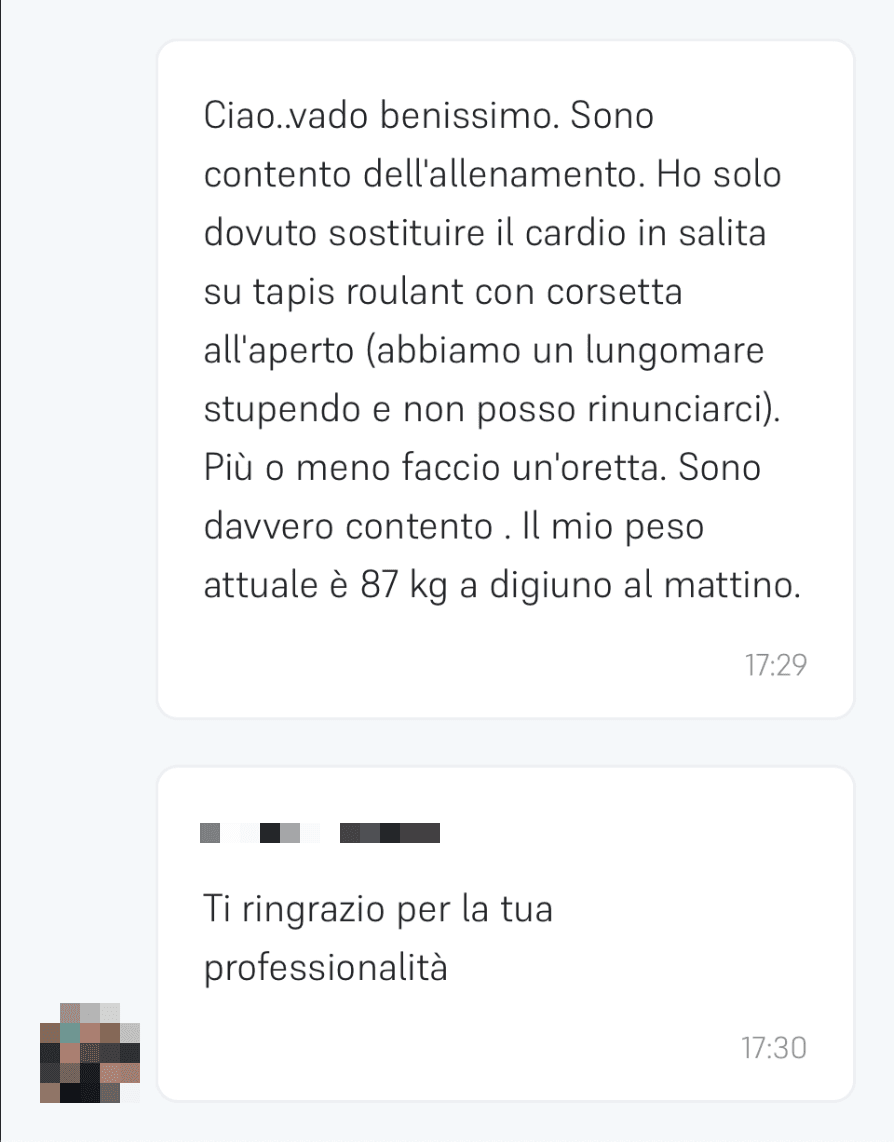
Task: Select the 17:29 timestamp
Action: coord(775,665)
